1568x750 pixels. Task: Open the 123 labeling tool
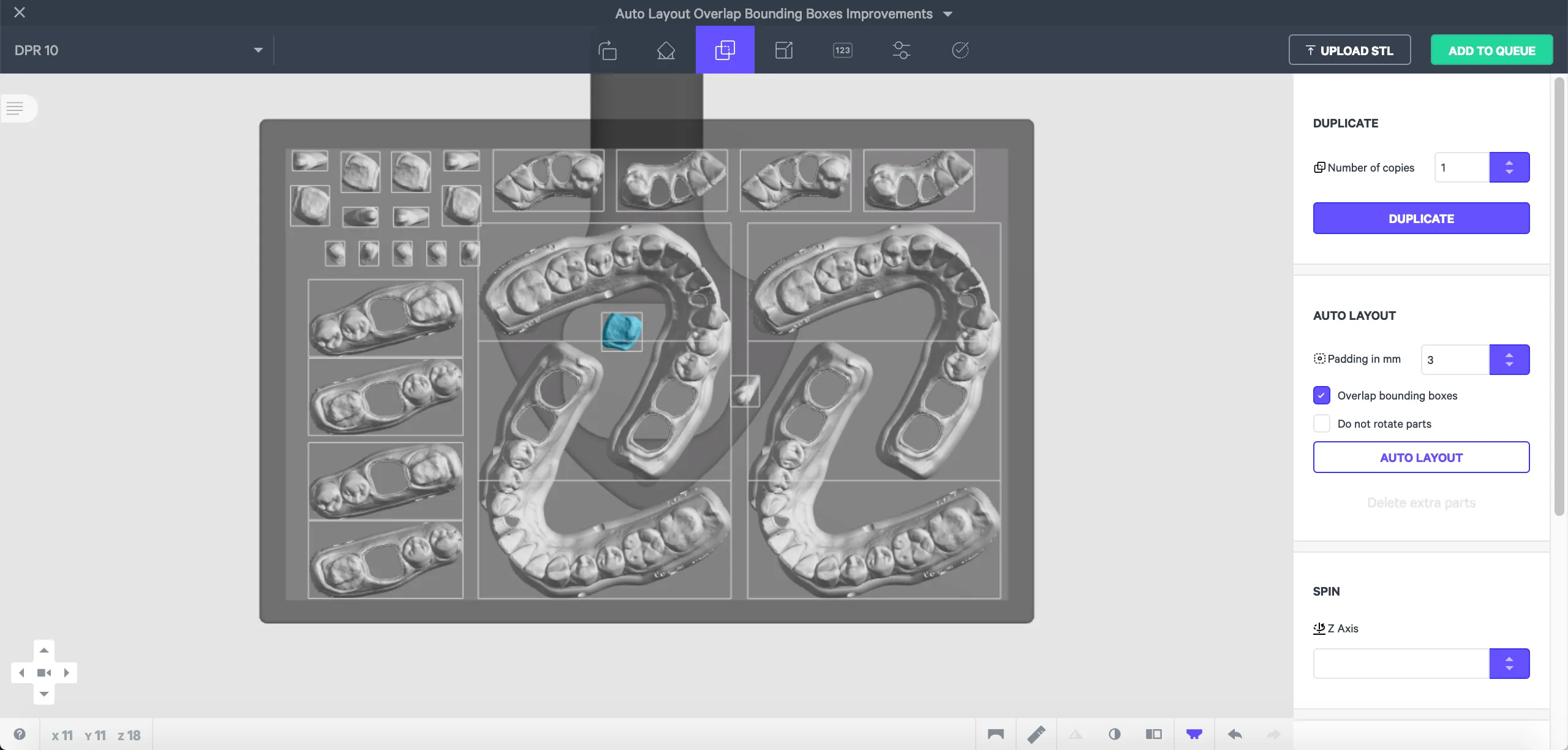pyautogui.click(x=842, y=50)
